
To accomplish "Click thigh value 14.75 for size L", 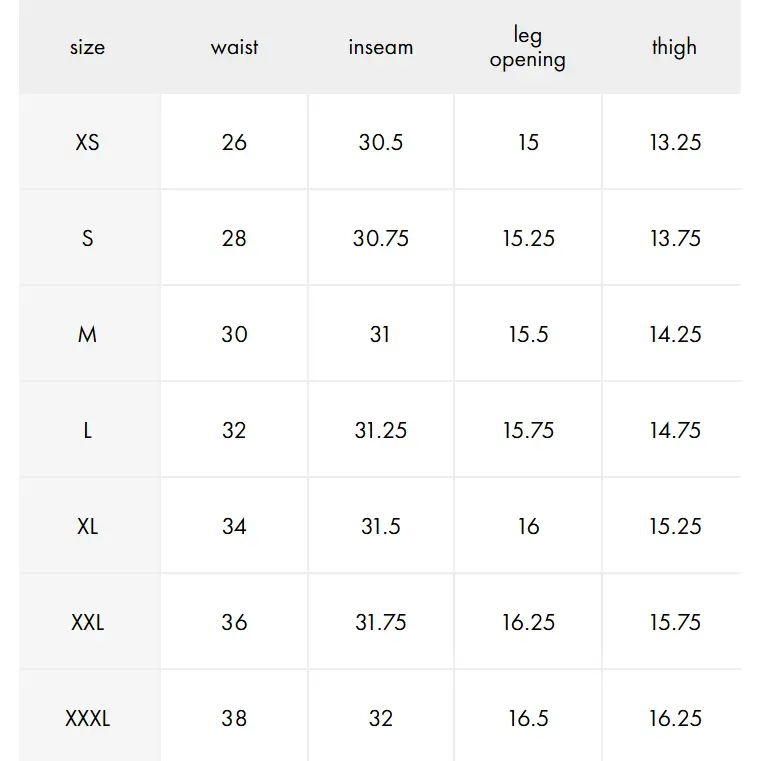I will tap(675, 430).
